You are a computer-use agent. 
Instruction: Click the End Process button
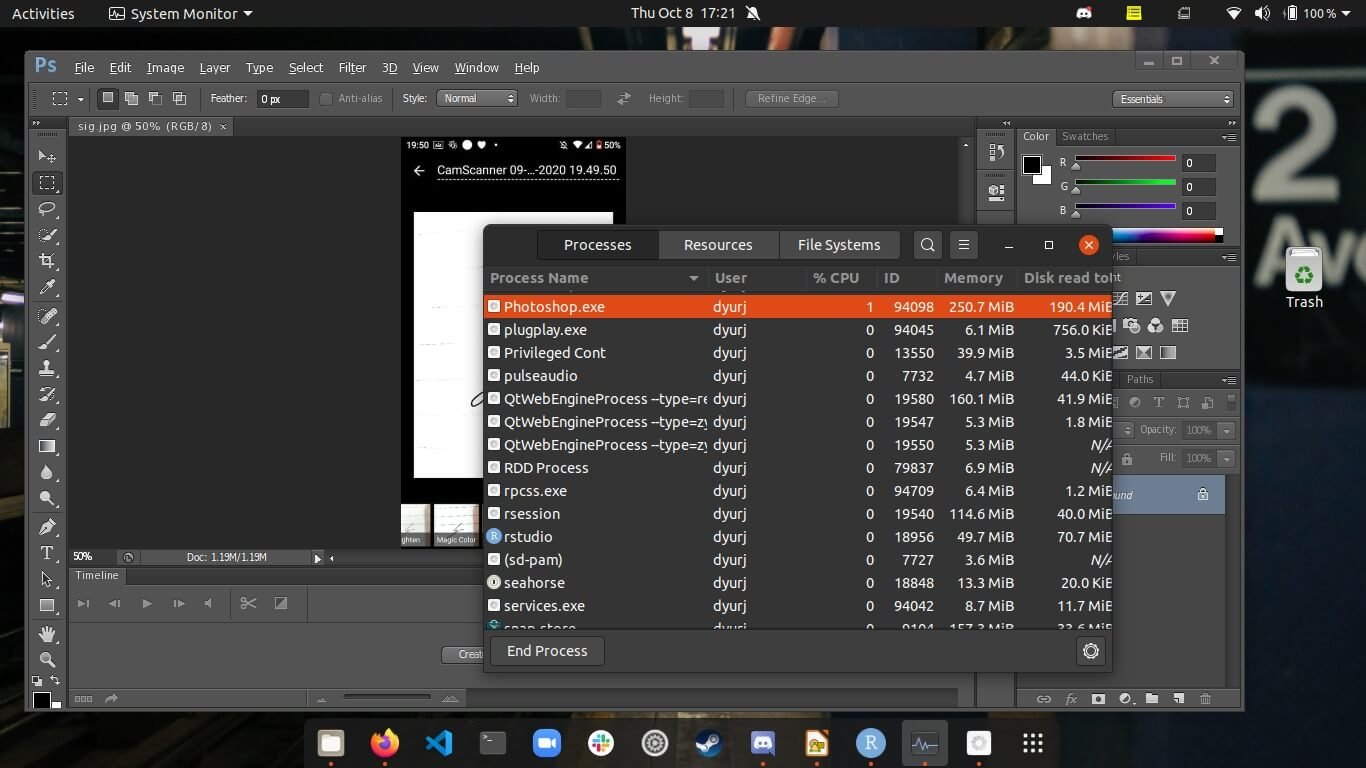pos(547,651)
